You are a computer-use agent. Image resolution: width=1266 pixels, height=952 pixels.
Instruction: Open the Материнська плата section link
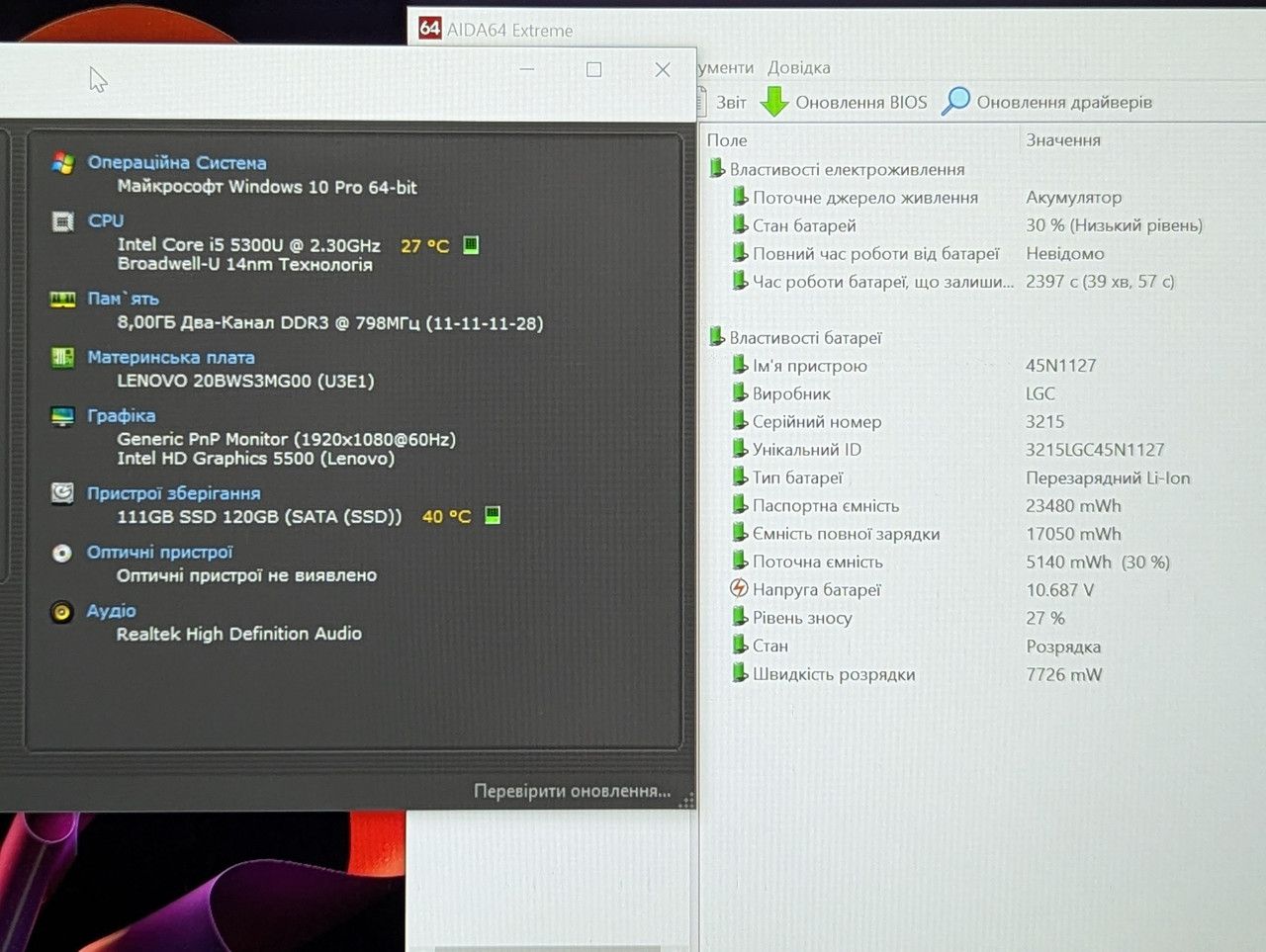click(x=170, y=357)
